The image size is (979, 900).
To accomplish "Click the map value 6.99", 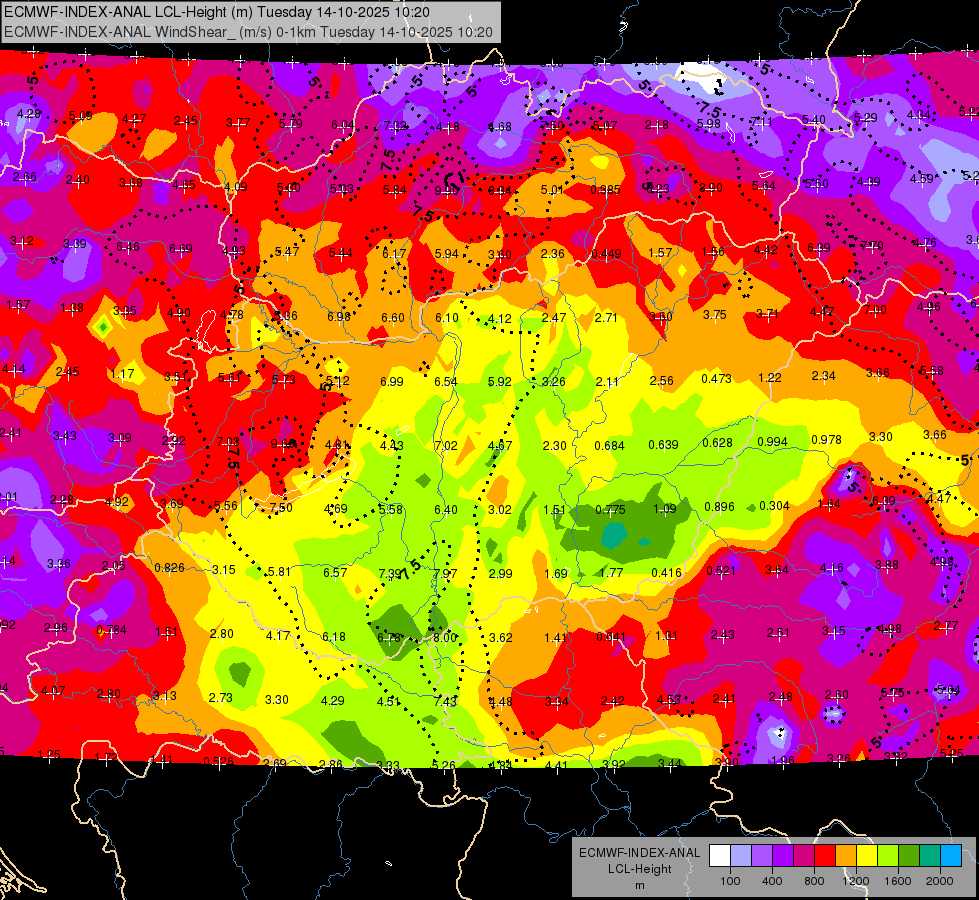I will tap(392, 382).
